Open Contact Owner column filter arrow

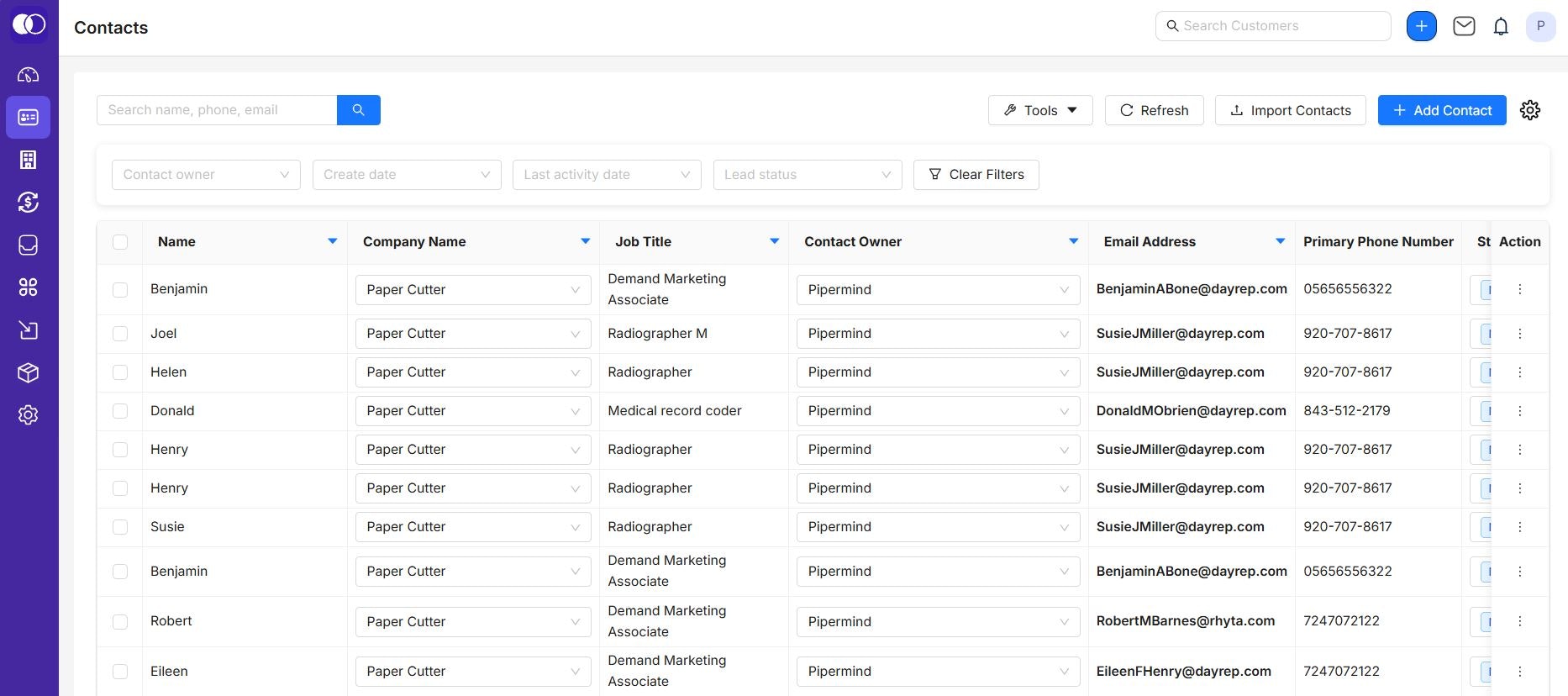[x=1074, y=241]
